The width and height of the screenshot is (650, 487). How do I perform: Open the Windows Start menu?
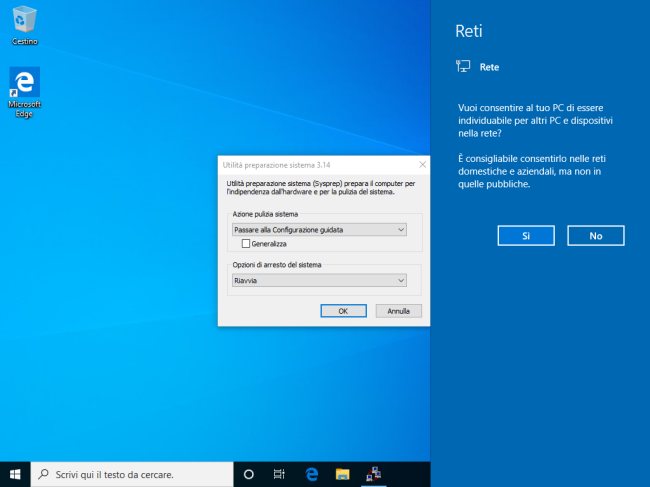click(x=15, y=474)
